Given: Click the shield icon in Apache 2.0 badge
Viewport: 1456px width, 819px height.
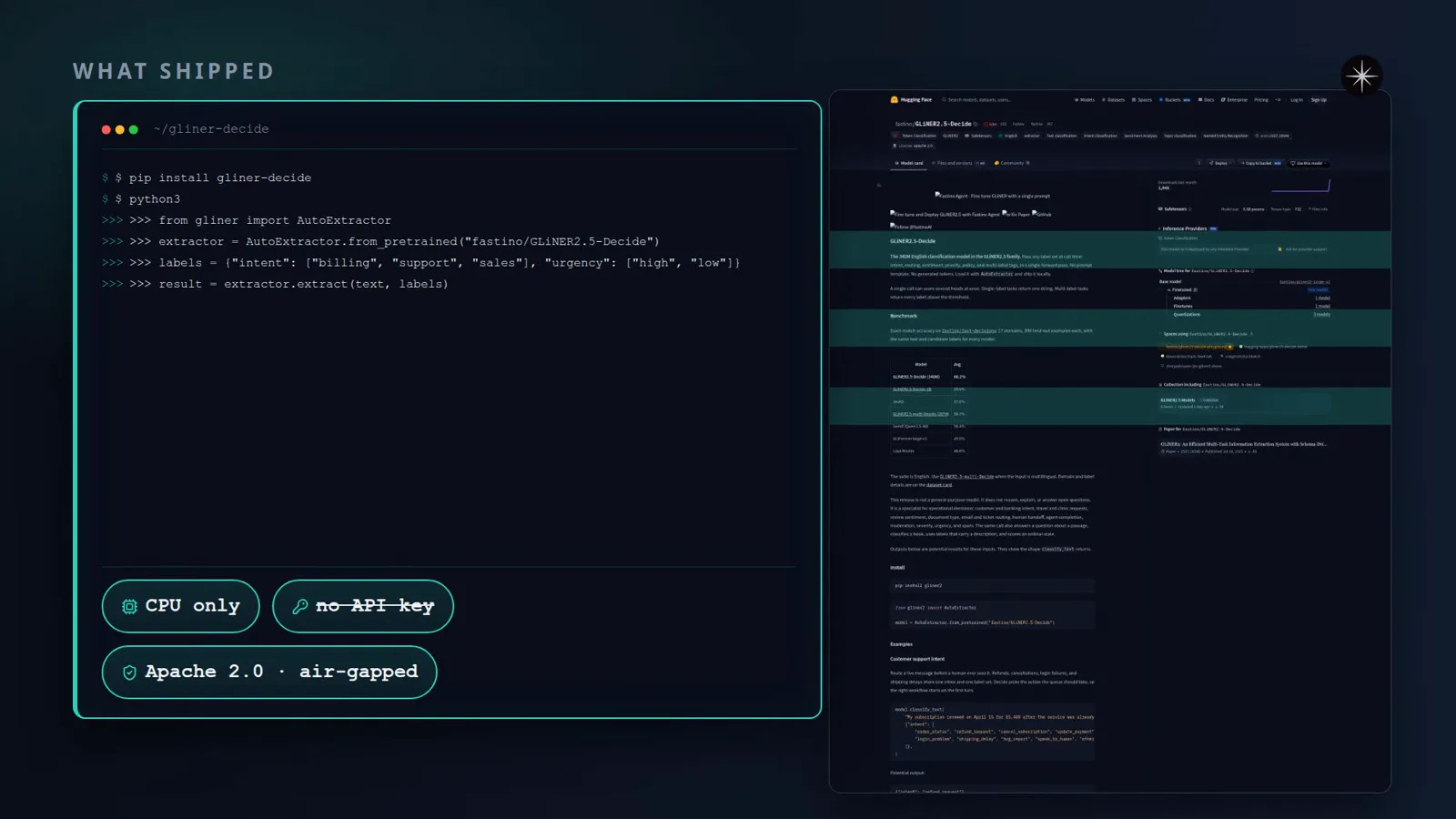Looking at the screenshot, I should (x=129, y=672).
